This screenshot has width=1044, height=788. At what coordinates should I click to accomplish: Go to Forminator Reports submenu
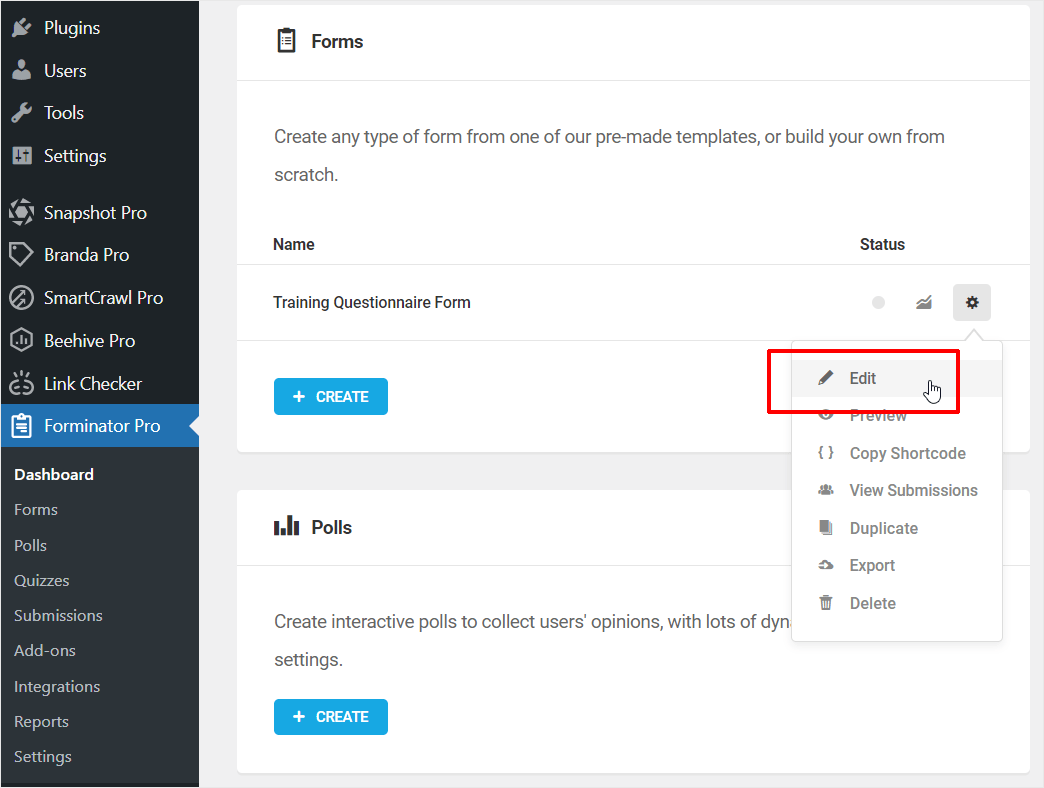(41, 722)
